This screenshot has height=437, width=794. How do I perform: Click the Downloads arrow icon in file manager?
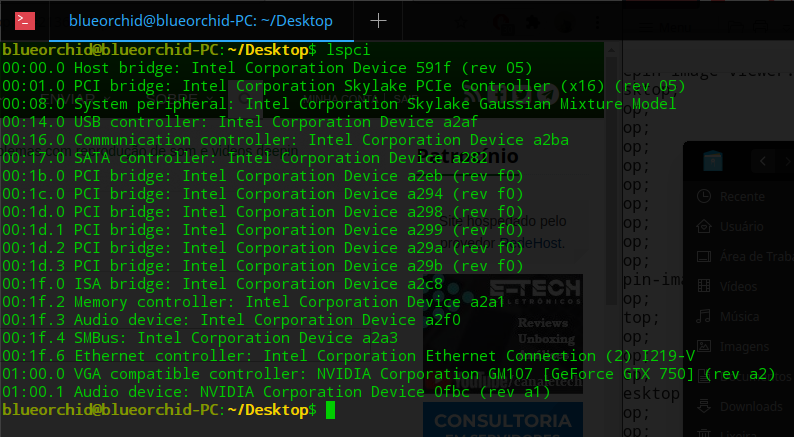click(704, 406)
